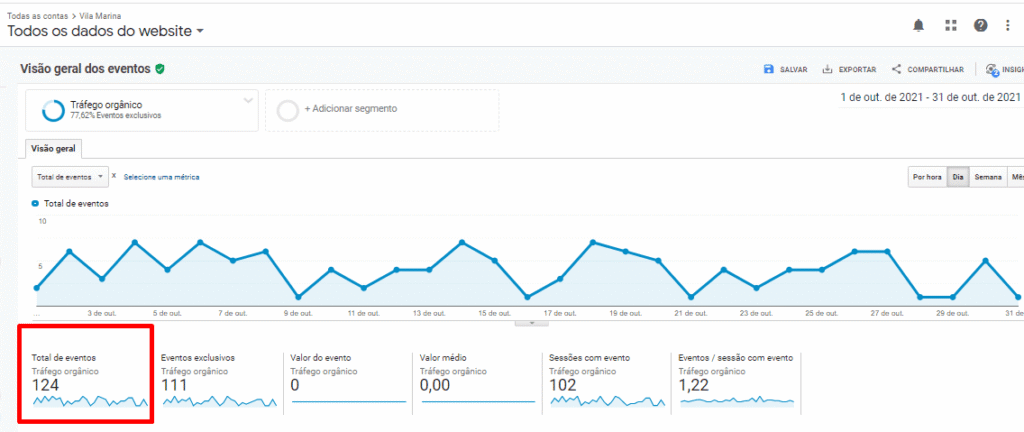
Task: Select the Dia time granularity
Action: (957, 177)
